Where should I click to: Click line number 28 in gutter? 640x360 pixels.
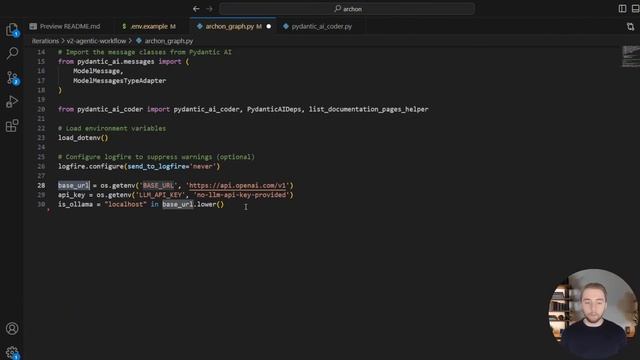tap(41, 185)
